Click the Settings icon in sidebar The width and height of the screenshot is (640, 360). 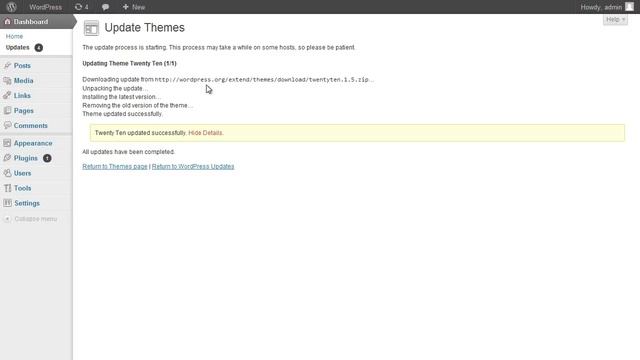(x=7, y=203)
